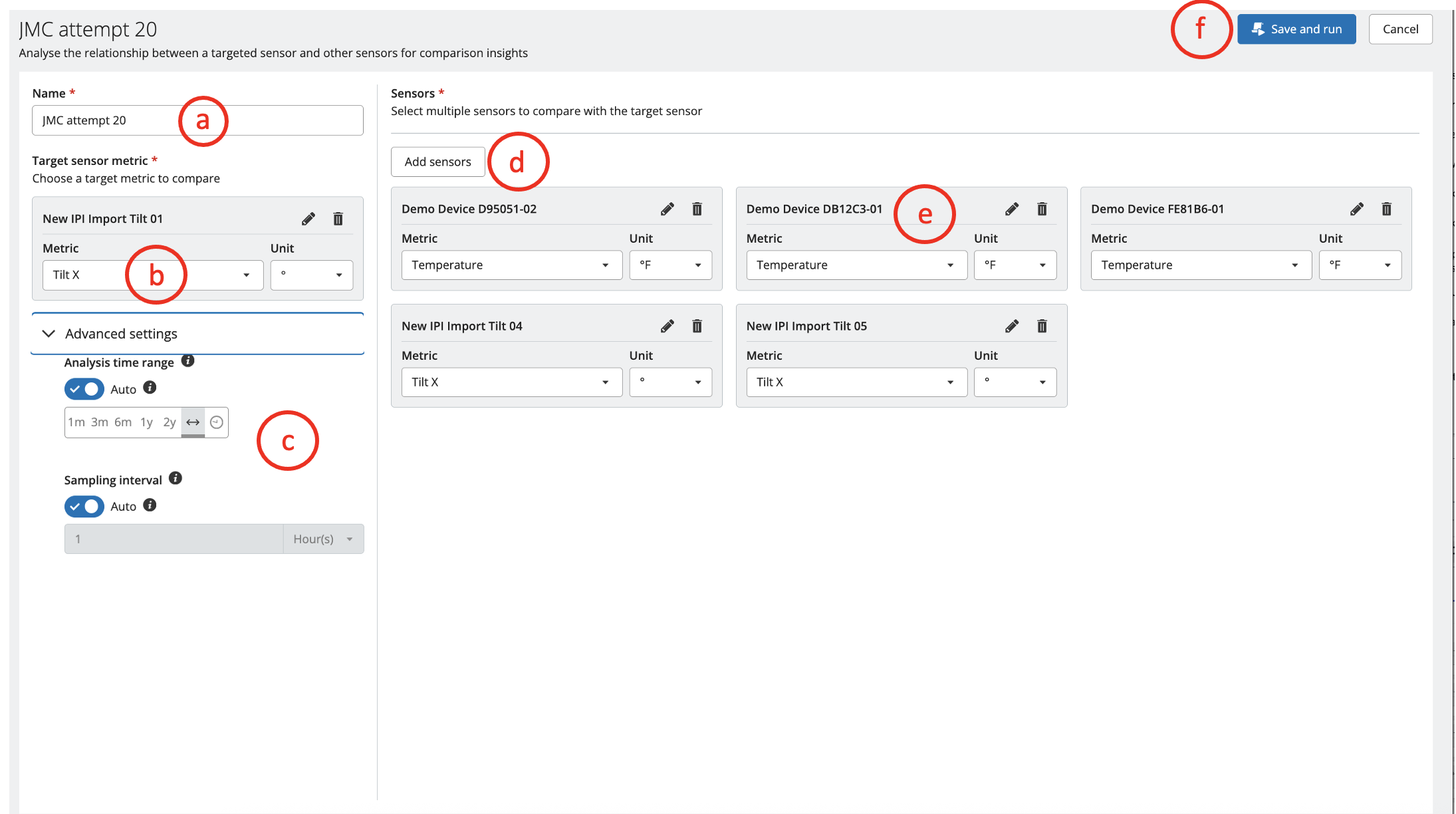
Task: Open the °F unit dropdown for Demo Device D95051-02
Action: point(670,265)
